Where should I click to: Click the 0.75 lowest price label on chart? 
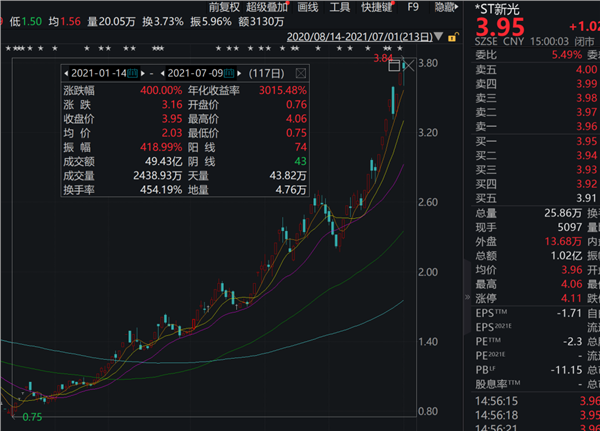[33, 417]
